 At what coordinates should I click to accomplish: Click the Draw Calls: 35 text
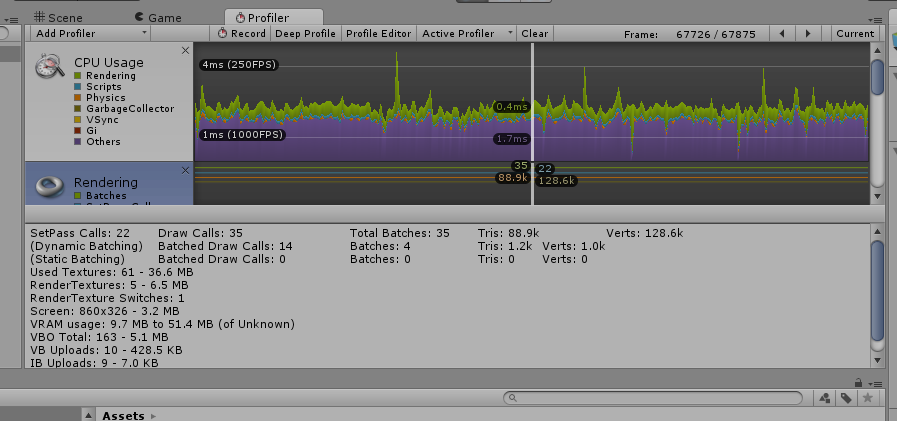pyautogui.click(x=200, y=233)
